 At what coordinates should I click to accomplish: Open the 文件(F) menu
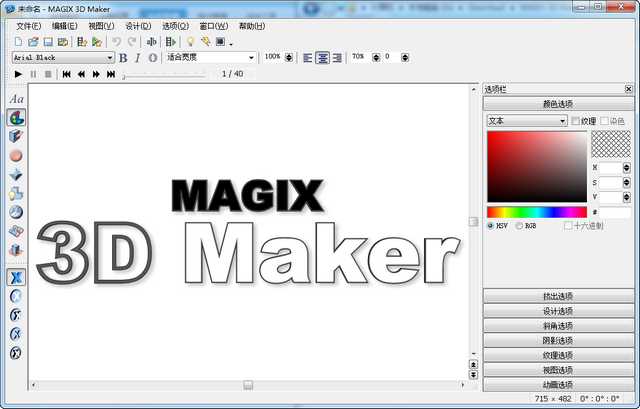pyautogui.click(x=29, y=26)
